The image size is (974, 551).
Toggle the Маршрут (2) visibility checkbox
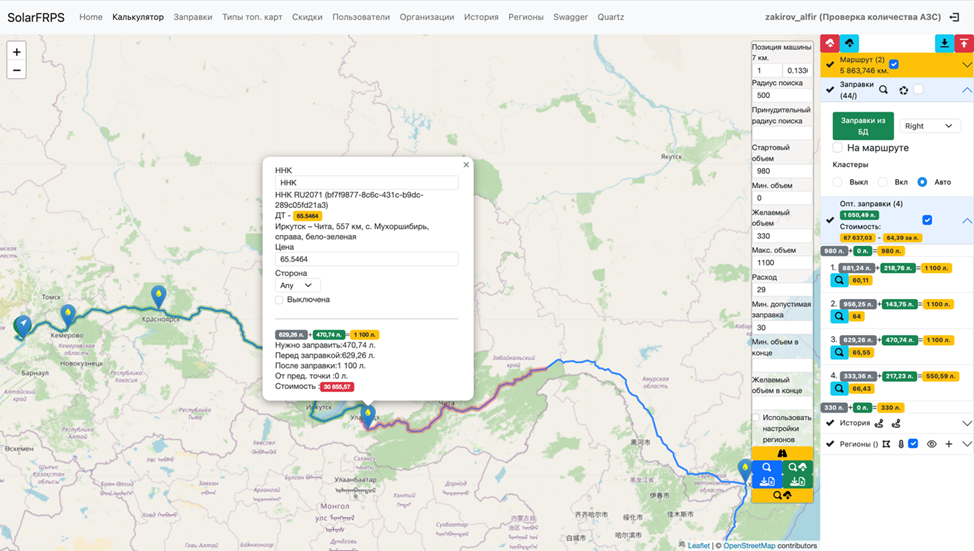tap(894, 64)
